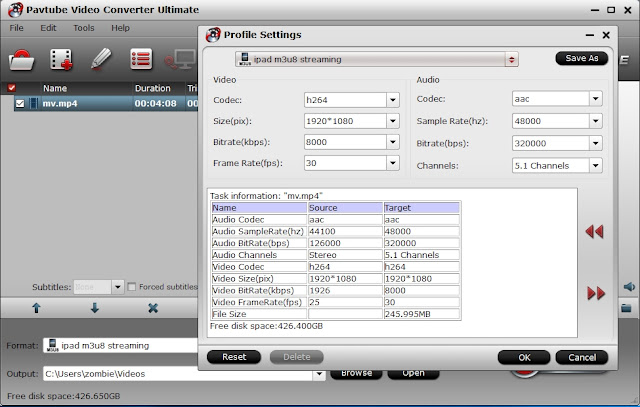Expand the Video Codec h264 dropdown
The width and height of the screenshot is (640, 407).
tap(393, 100)
